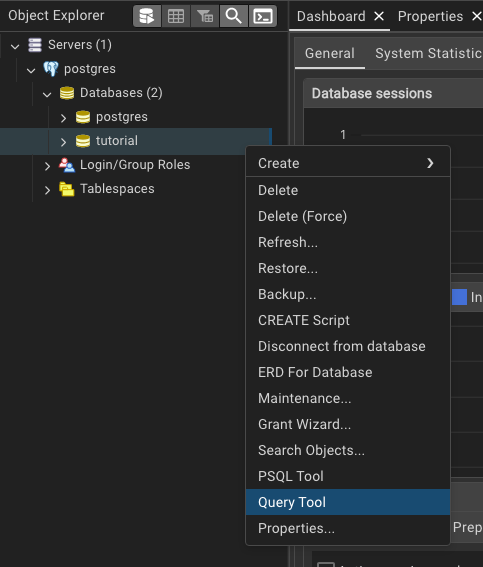Expand the Tablespaces node arrow

(47, 189)
